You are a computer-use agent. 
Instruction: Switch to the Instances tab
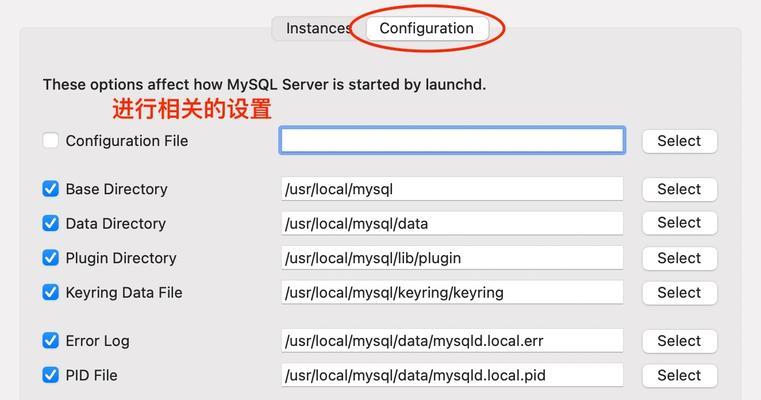coord(318,28)
